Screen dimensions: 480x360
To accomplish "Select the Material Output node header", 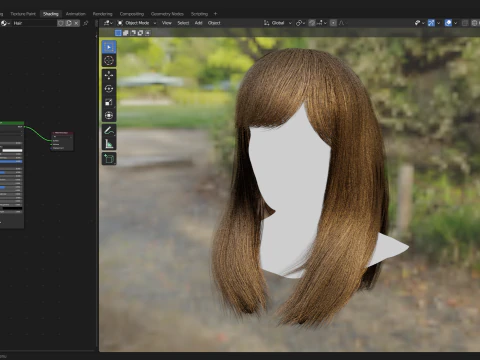I will pyautogui.click(x=62, y=133).
